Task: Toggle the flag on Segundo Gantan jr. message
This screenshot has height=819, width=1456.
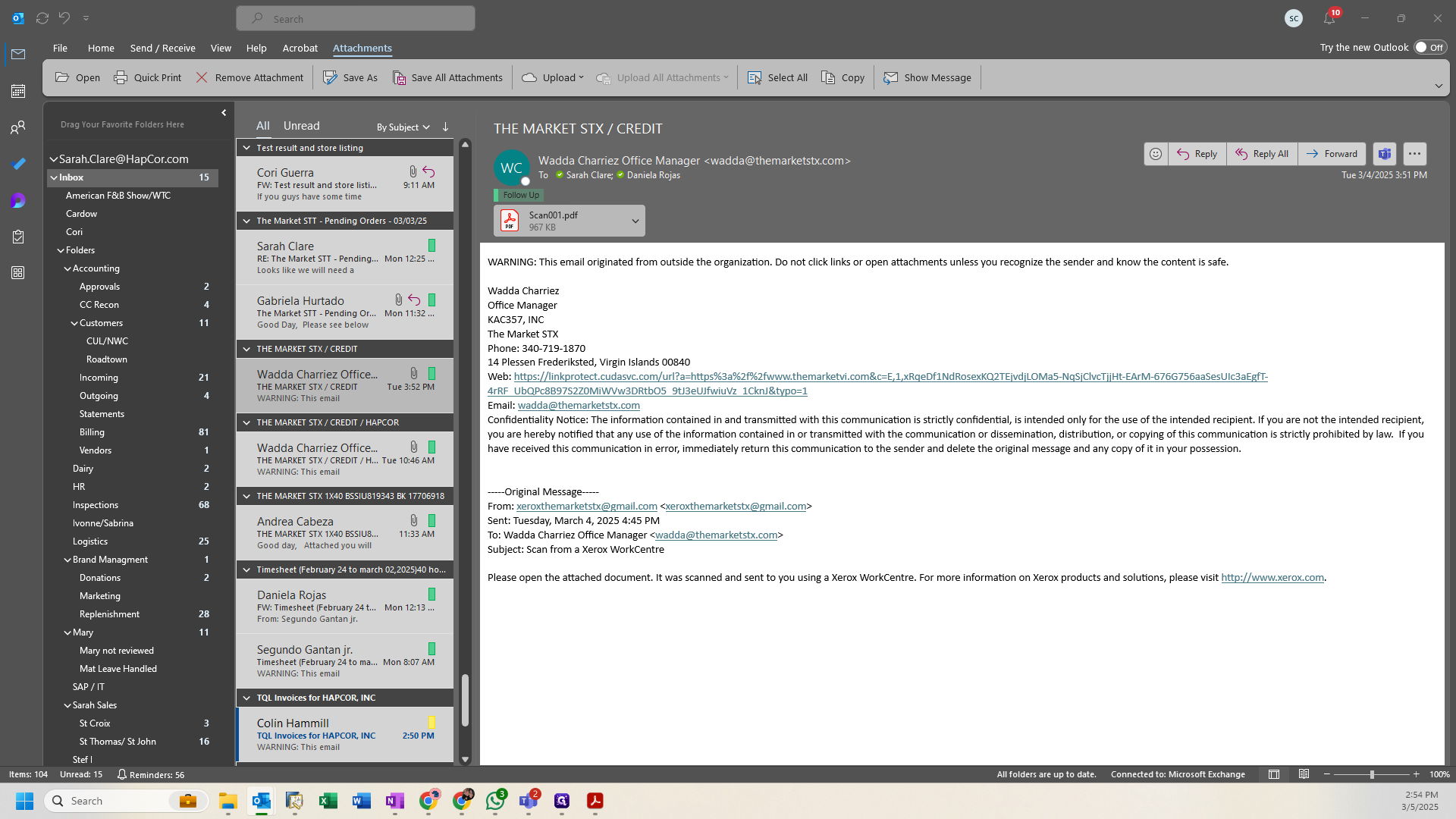Action: (x=431, y=649)
